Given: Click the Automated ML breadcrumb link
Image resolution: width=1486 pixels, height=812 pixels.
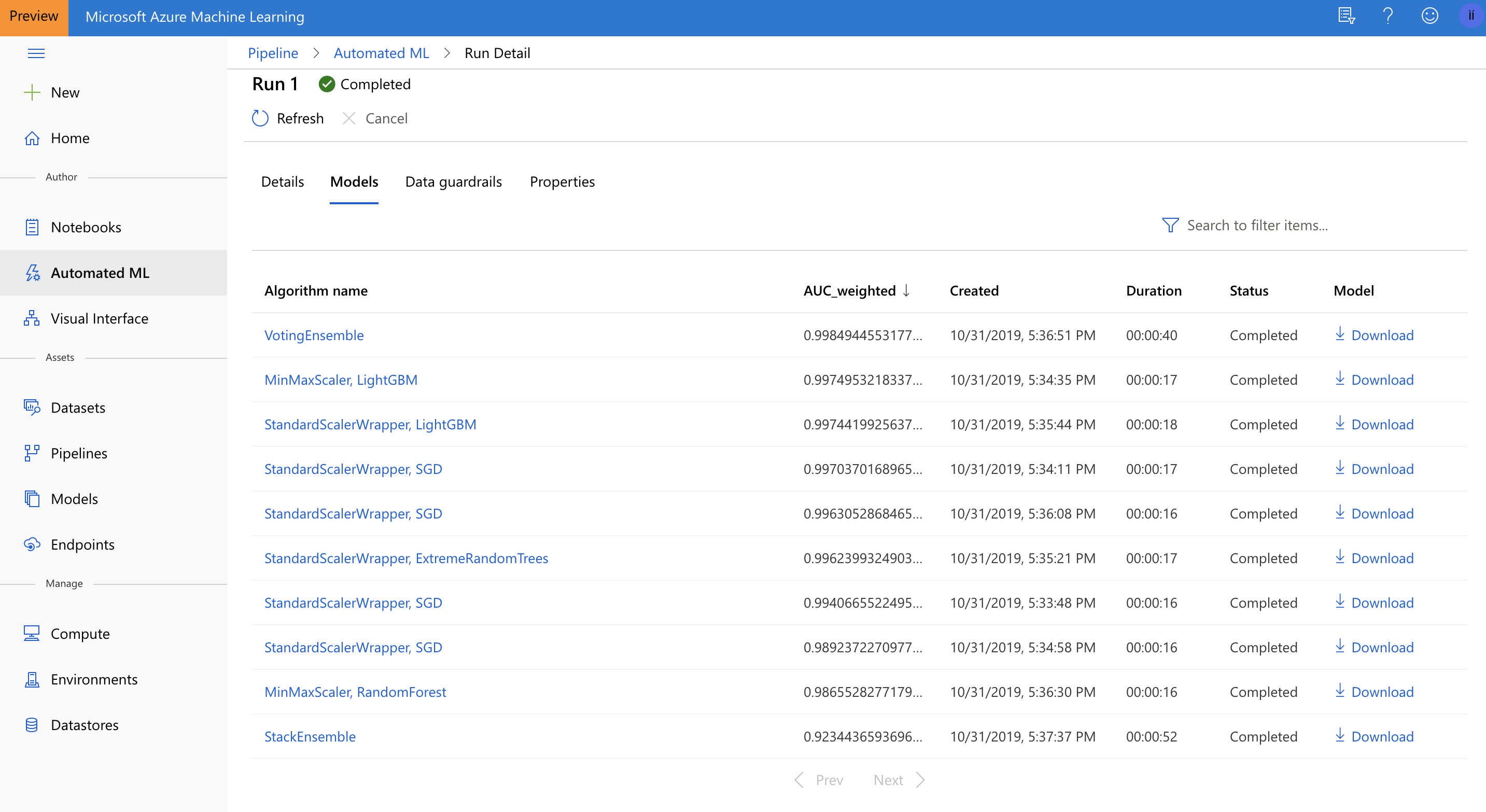Looking at the screenshot, I should click(x=381, y=53).
